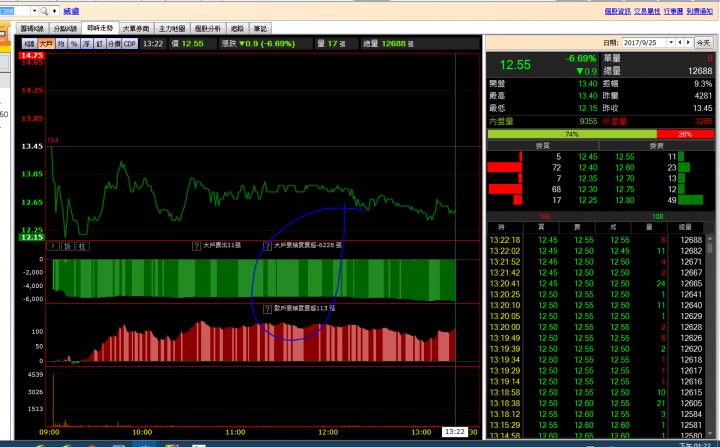Switch to the 籌碼K線 tab
Viewport: 720px width, 447px height.
coord(32,28)
